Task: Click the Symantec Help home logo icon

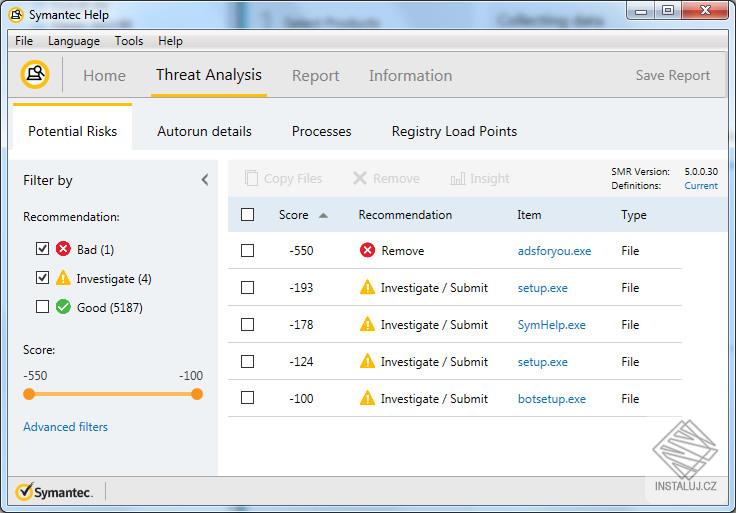Action: (x=35, y=75)
